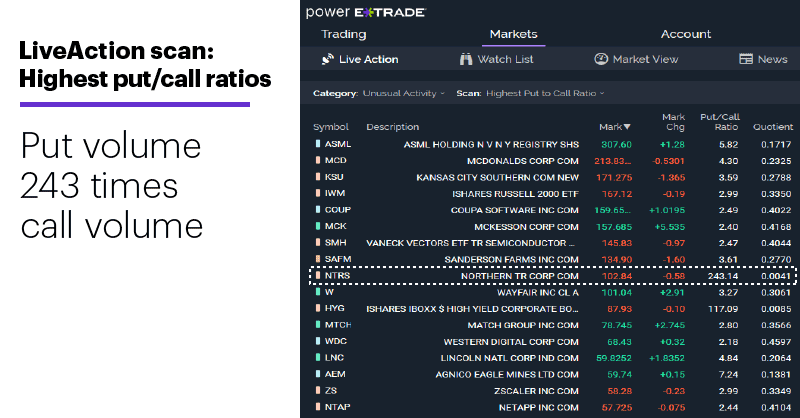The height and width of the screenshot is (418, 800).
Task: Click NORTHERN TR CORP COM description
Action: click(x=520, y=276)
